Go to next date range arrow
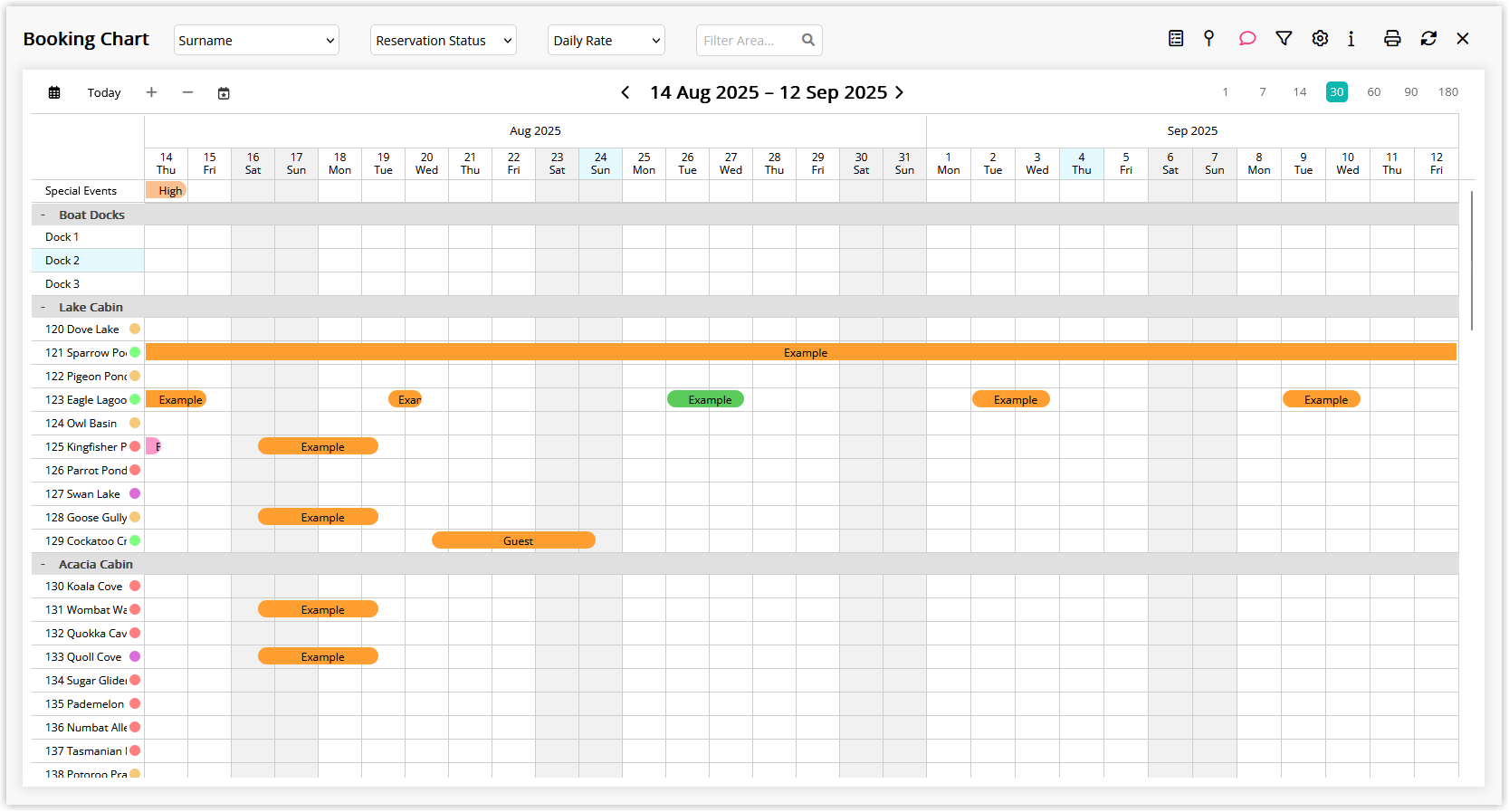Viewport: 1509px width, 812px height. [899, 92]
